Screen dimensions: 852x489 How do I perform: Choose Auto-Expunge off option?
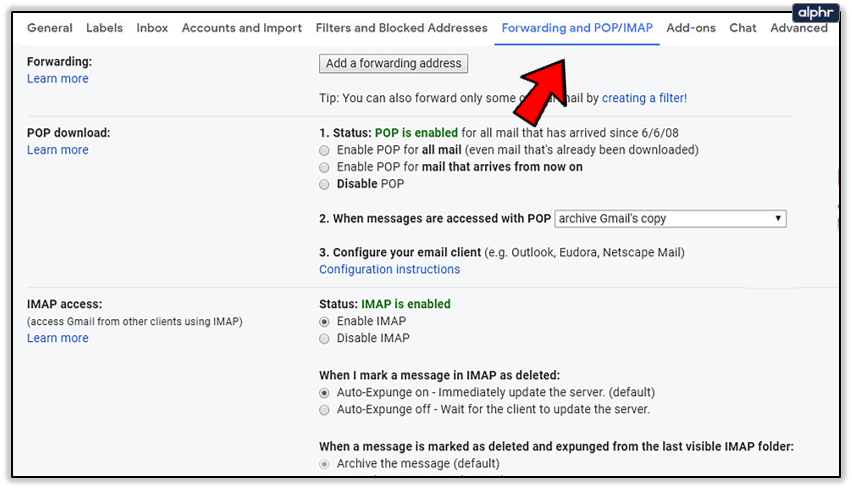pyautogui.click(x=324, y=410)
